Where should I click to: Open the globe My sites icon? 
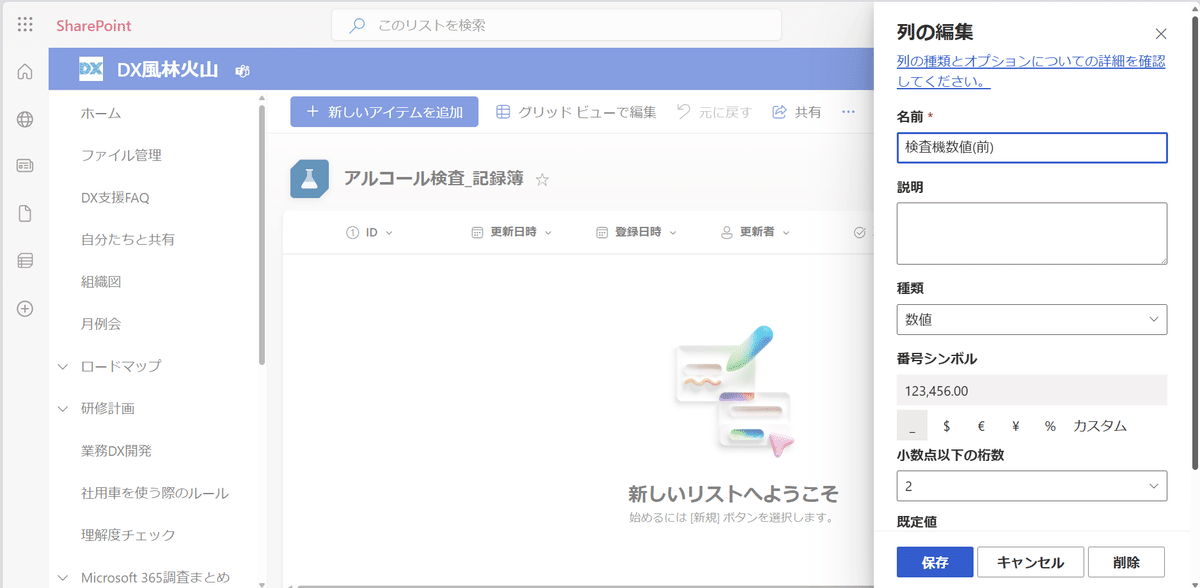click(25, 119)
